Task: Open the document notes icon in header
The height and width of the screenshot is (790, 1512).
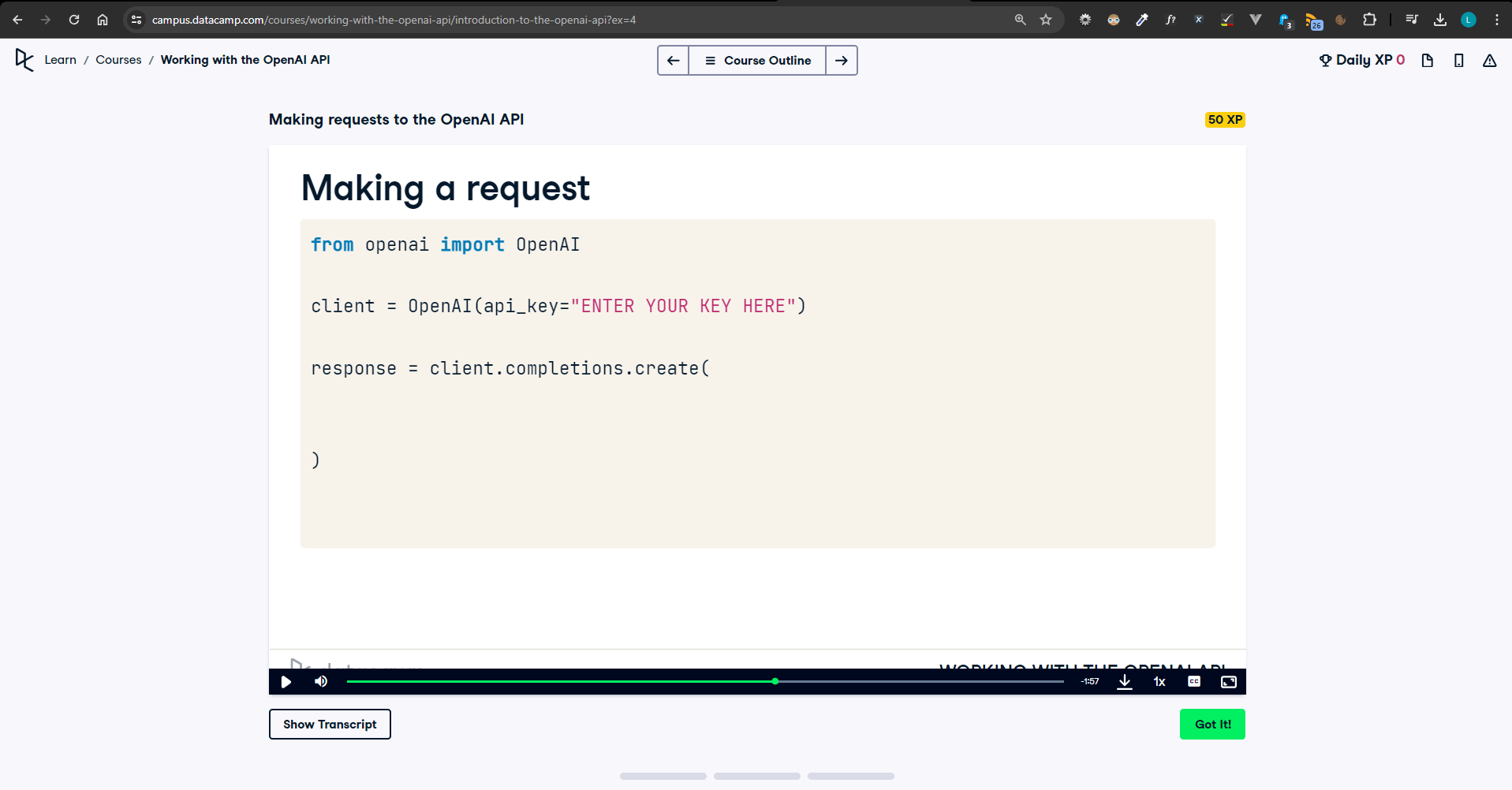Action: click(1428, 60)
